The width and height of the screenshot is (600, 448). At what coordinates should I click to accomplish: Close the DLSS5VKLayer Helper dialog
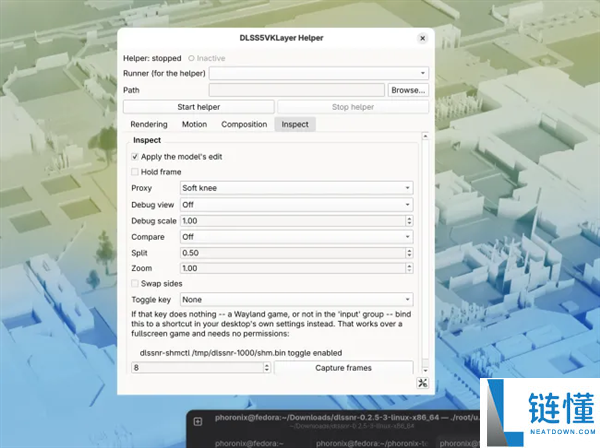tap(422, 38)
